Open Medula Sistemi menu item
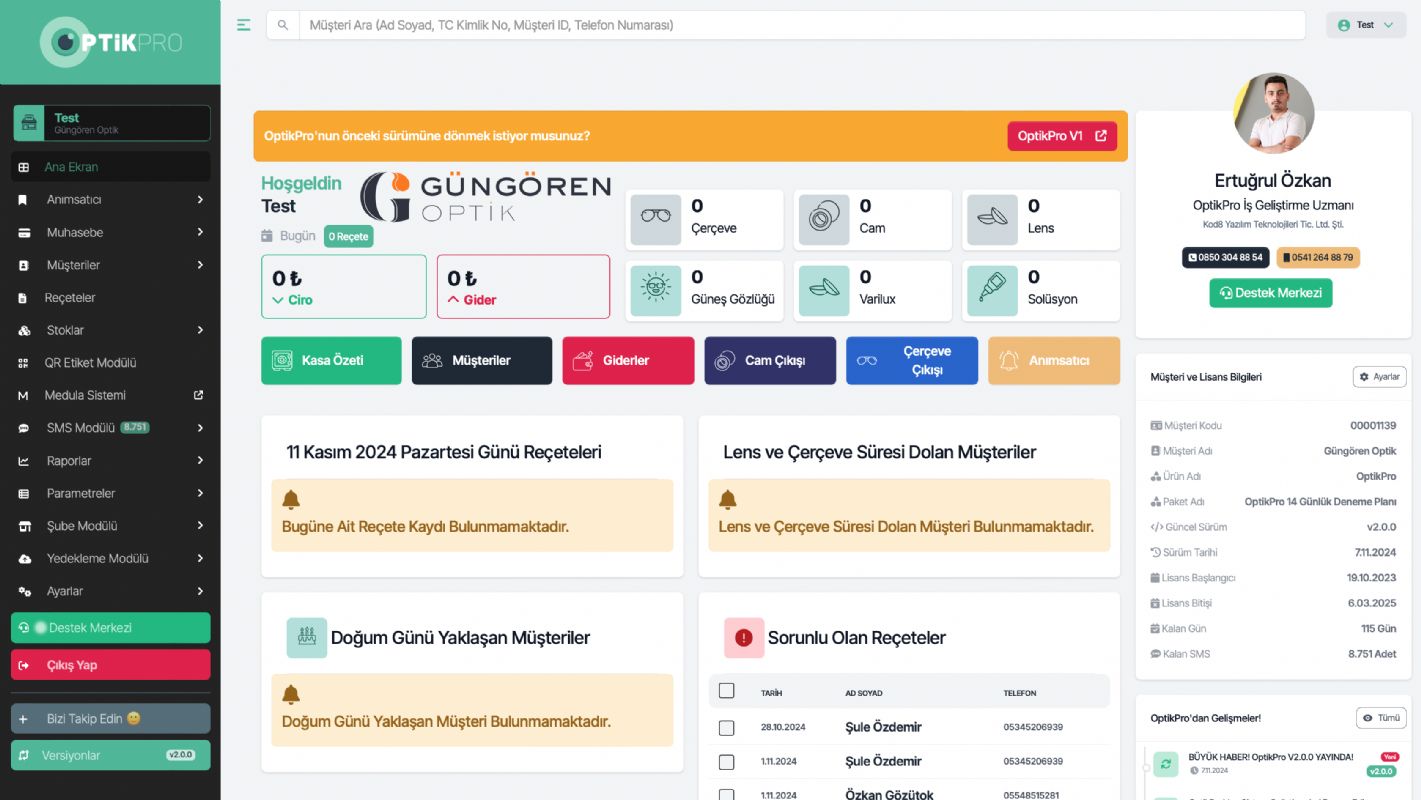 pyautogui.click(x=111, y=395)
